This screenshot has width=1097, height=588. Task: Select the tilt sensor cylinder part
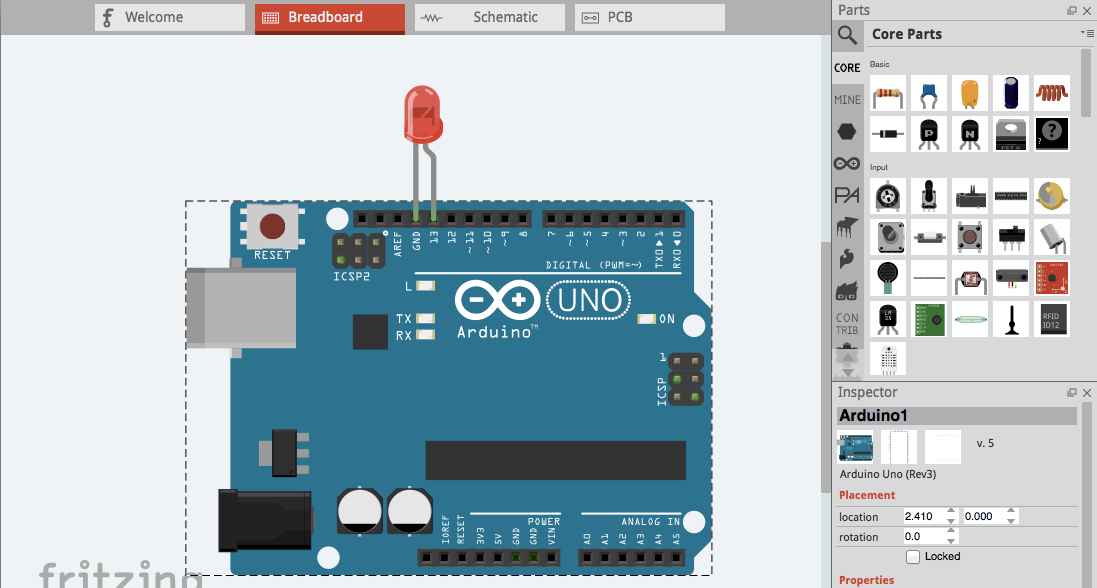(1052, 237)
